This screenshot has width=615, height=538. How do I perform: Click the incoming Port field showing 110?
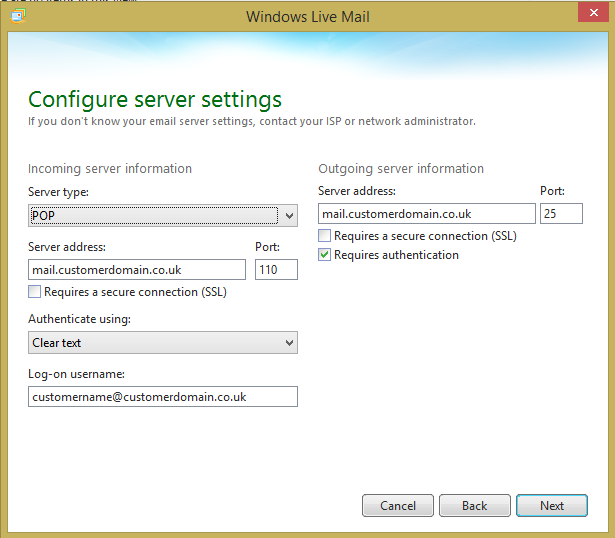[276, 270]
